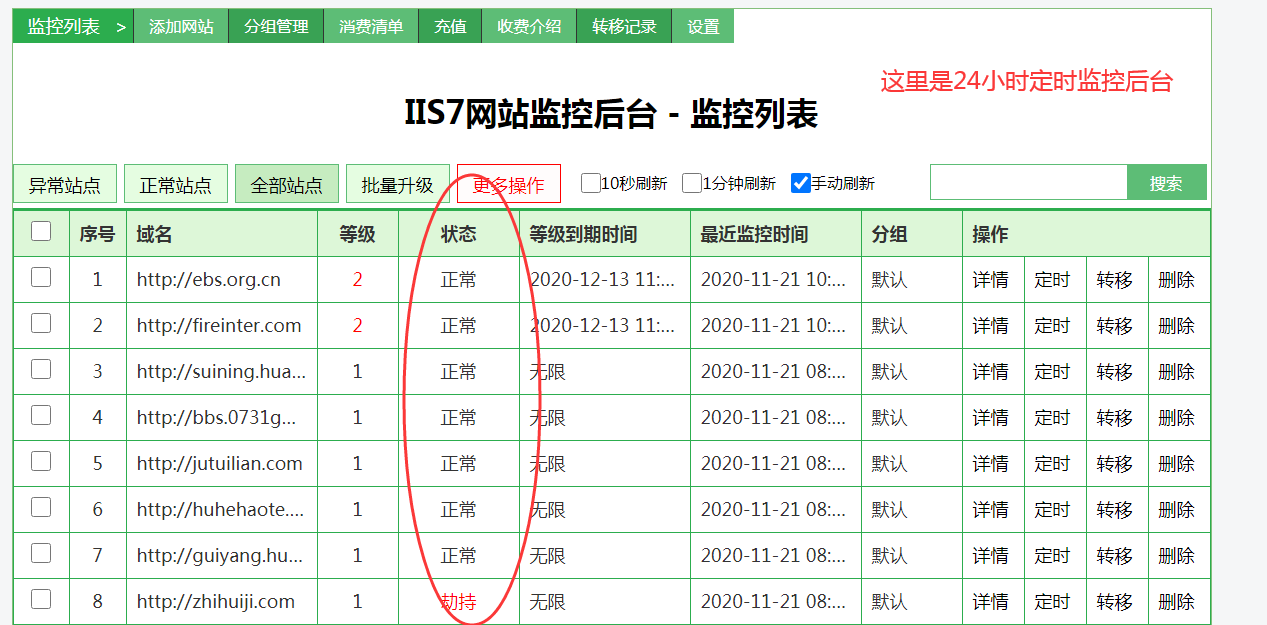Check the box for row jutuilian.com

tap(41, 461)
